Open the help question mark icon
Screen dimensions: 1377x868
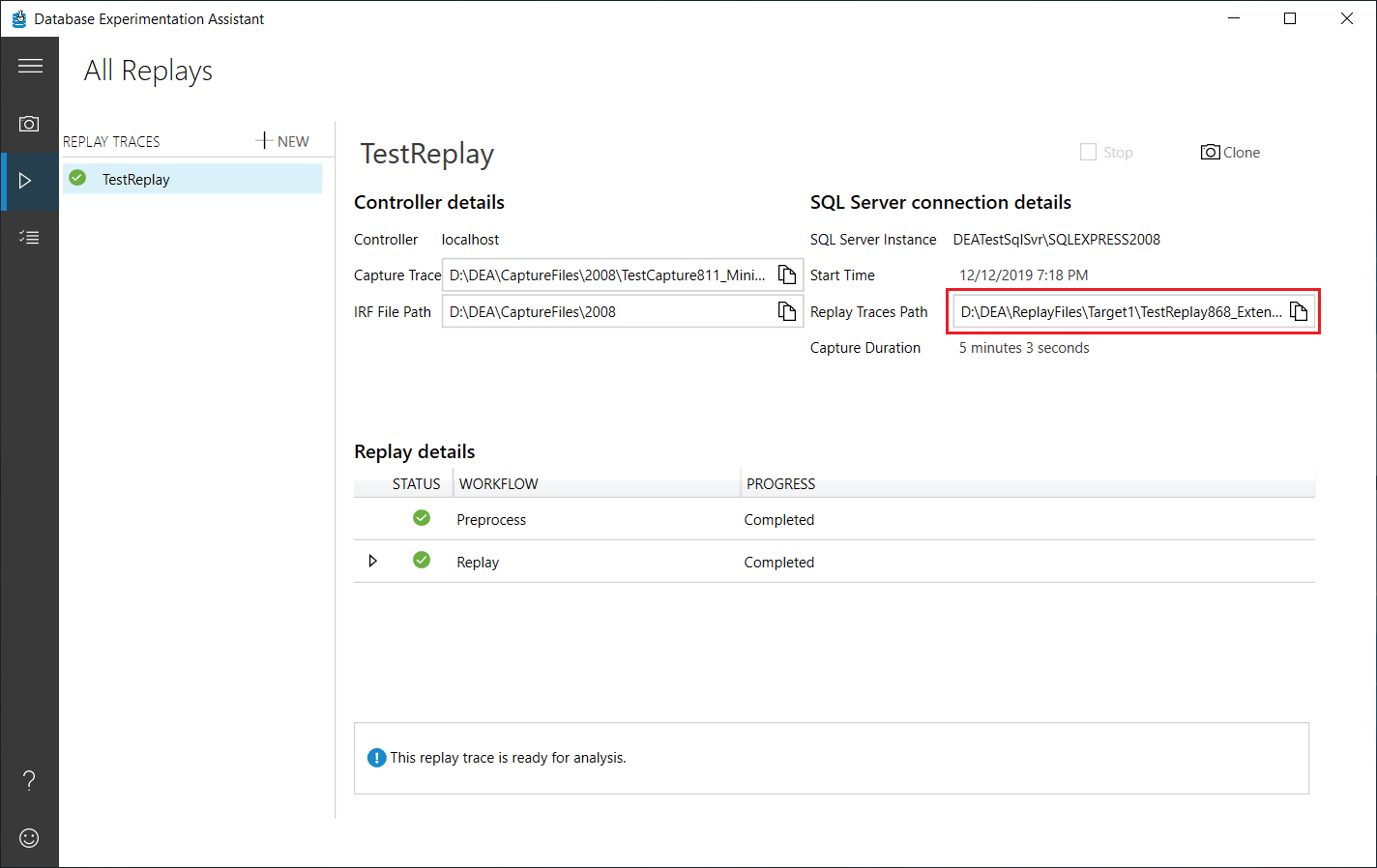(x=29, y=780)
